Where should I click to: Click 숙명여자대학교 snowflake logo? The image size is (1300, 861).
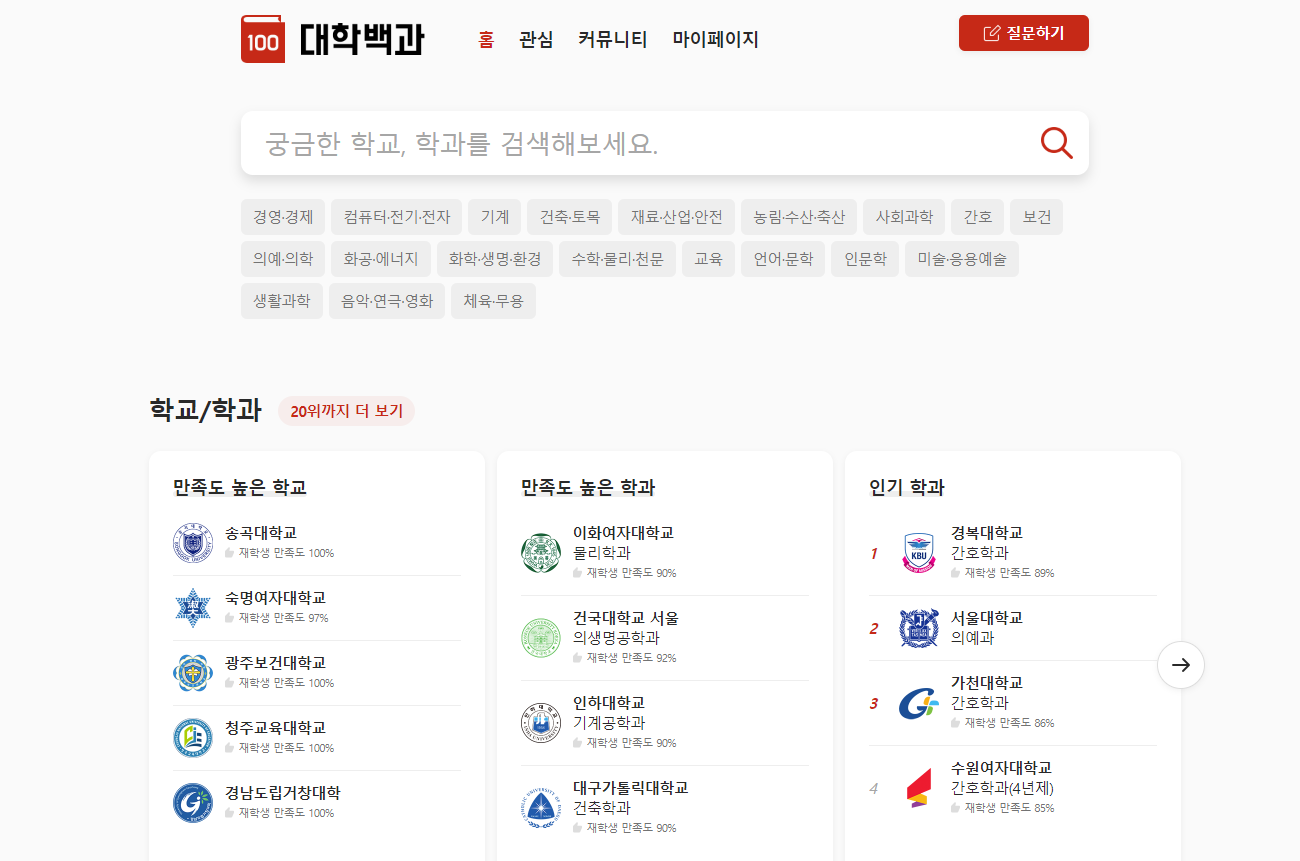coord(193,608)
